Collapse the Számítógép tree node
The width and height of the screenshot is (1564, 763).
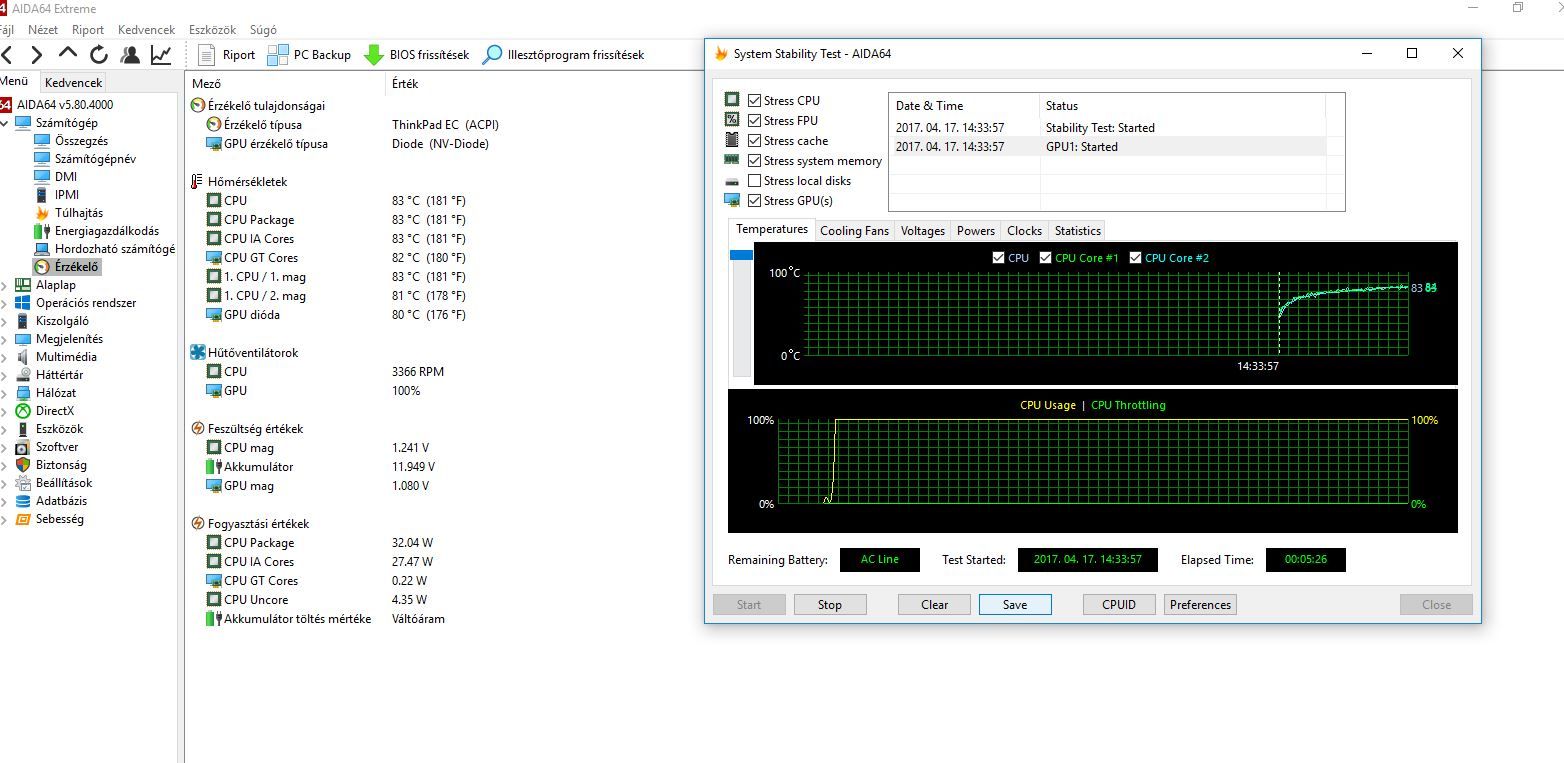coord(5,123)
